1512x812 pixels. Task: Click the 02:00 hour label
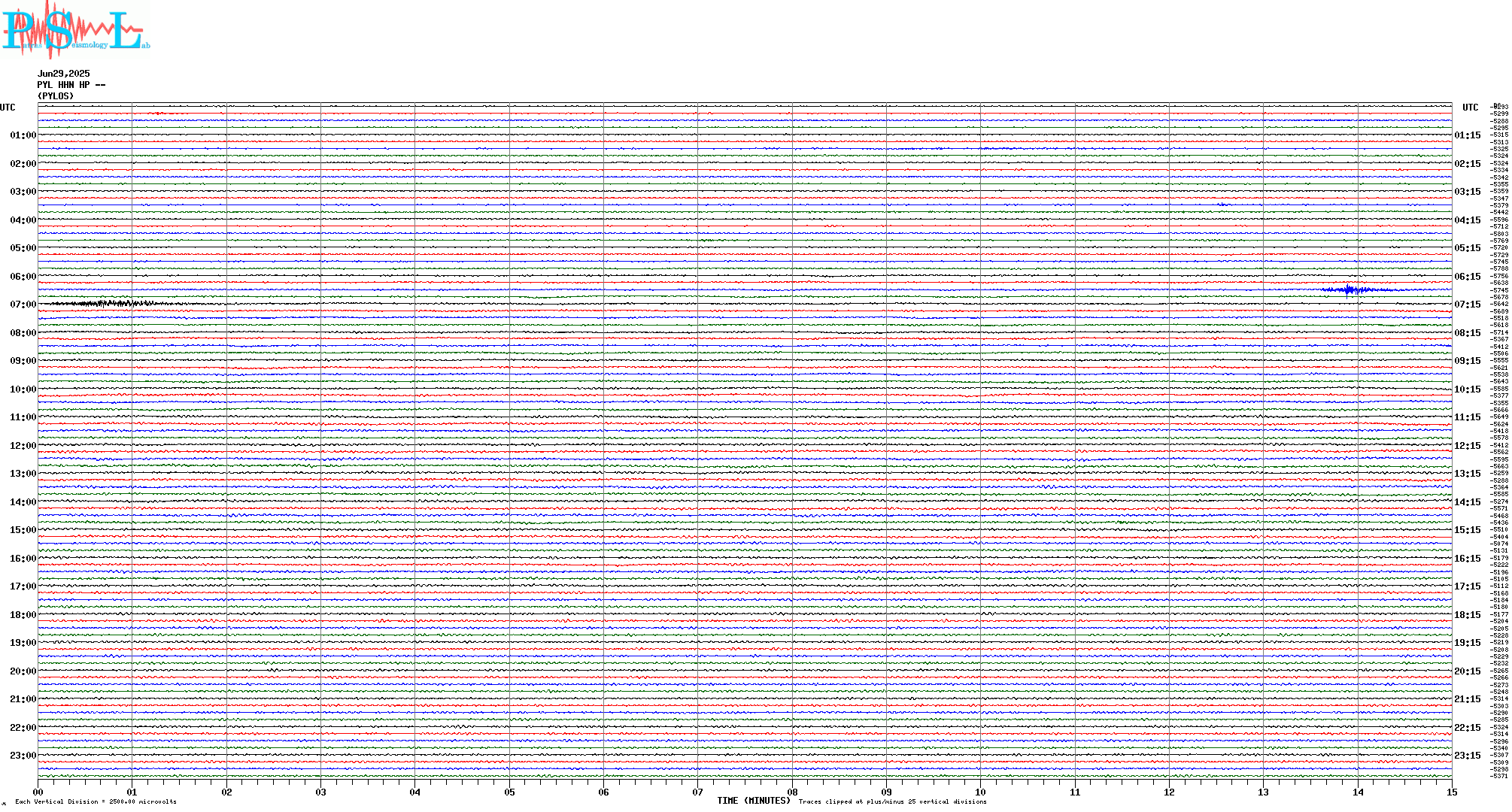(23, 164)
